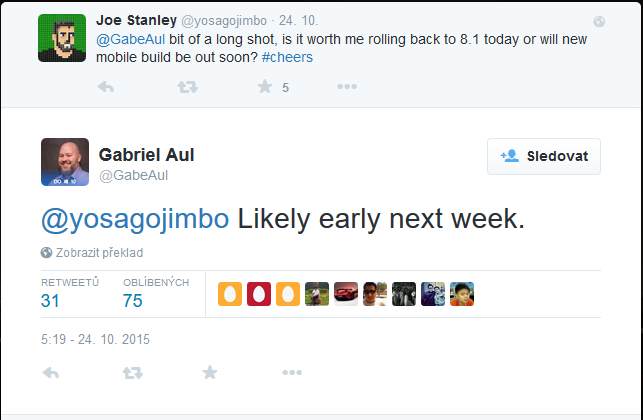The width and height of the screenshot is (643, 420).
Task: Open more options on Joe Stanley's tweet
Action: (x=347, y=87)
